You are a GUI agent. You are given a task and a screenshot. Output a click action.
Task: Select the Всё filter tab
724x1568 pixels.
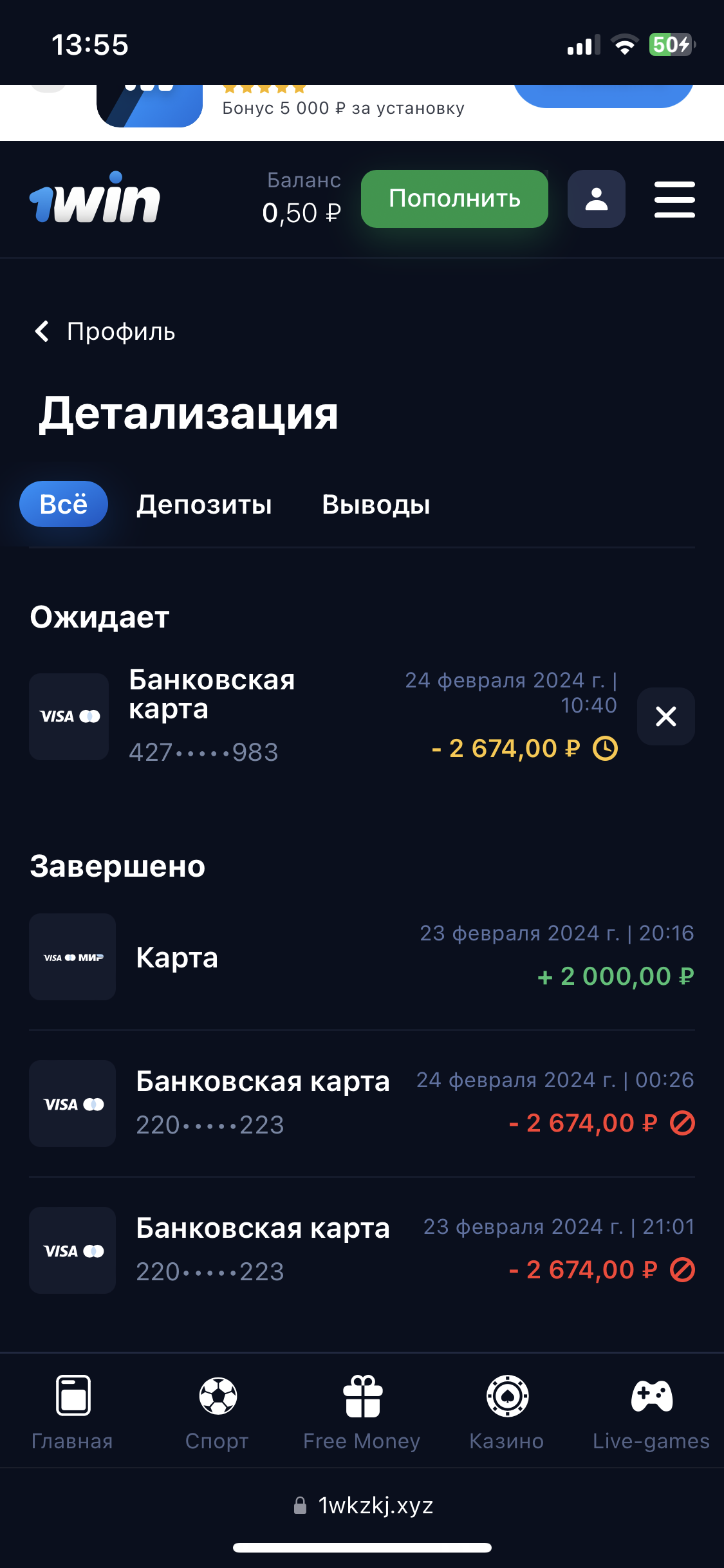click(64, 504)
